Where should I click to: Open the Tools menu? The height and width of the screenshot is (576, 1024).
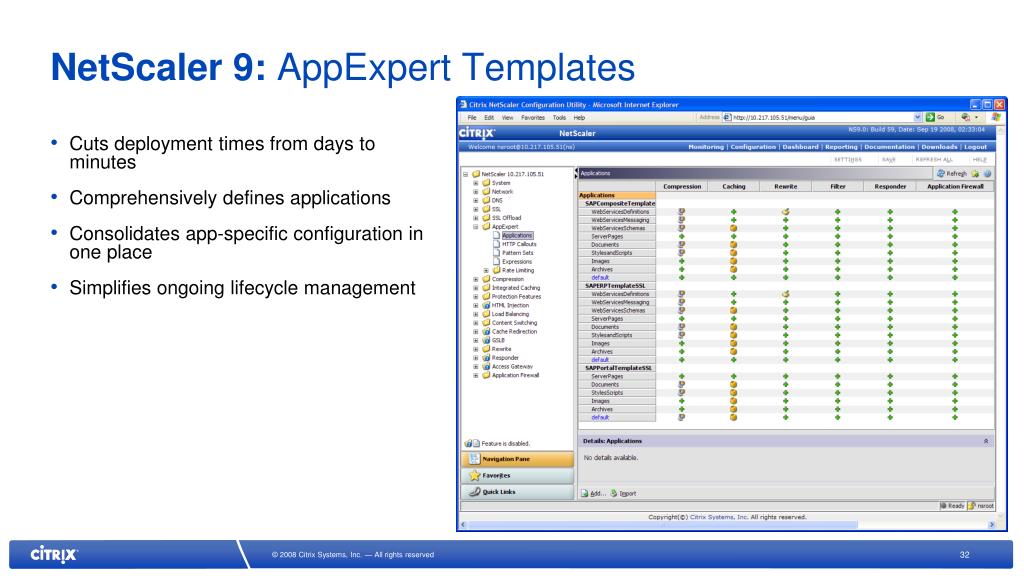tap(559, 118)
